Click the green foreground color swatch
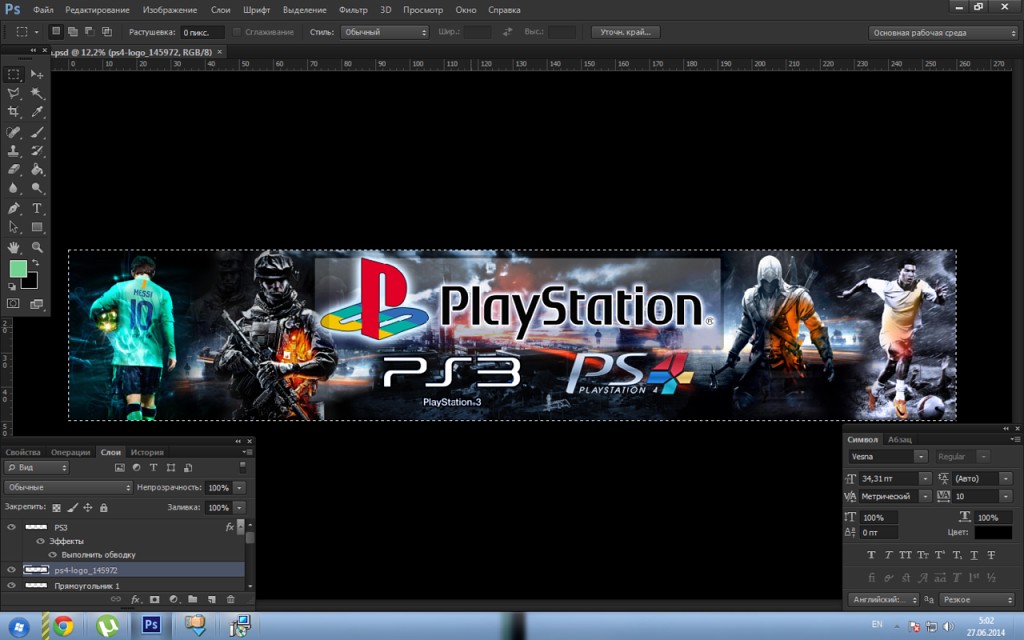This screenshot has height=640, width=1024. [x=18, y=268]
